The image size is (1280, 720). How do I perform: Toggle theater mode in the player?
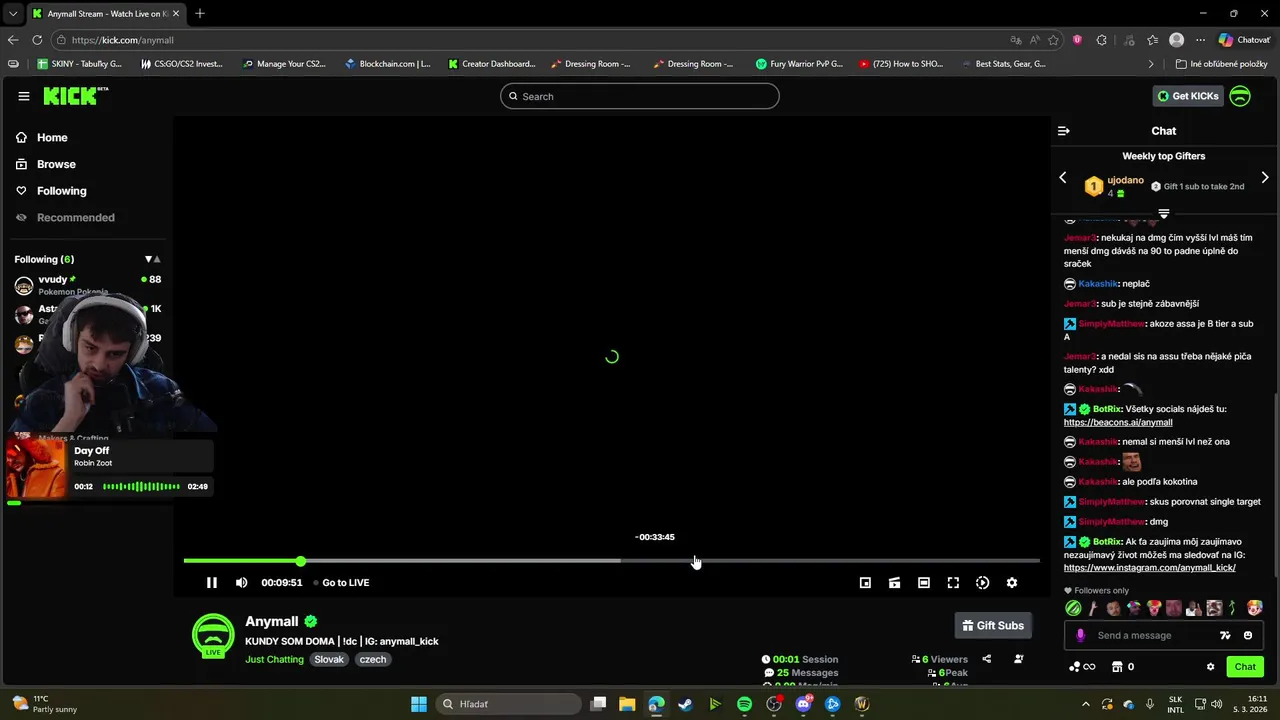(924, 583)
